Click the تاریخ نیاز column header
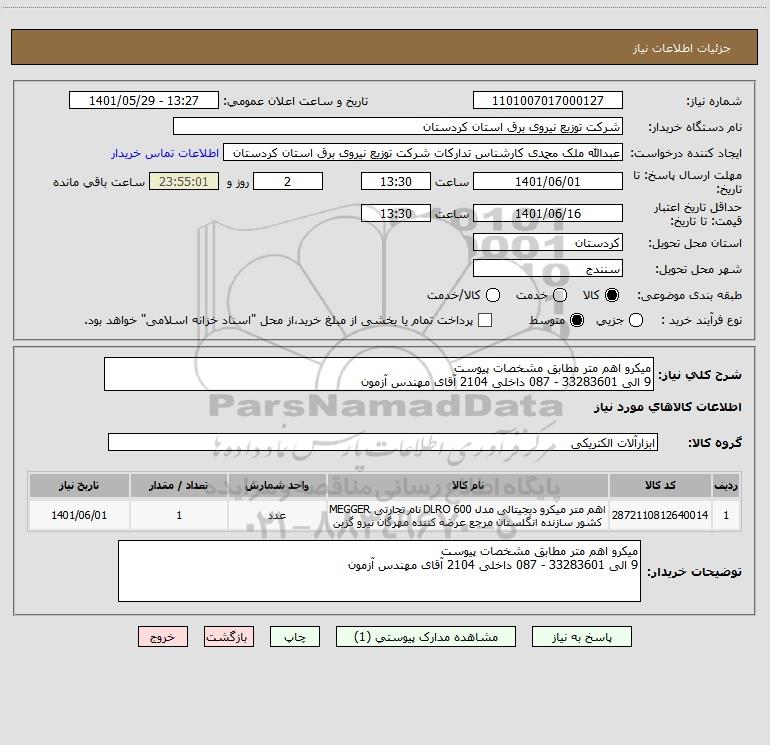The image size is (770, 745). click(79, 485)
